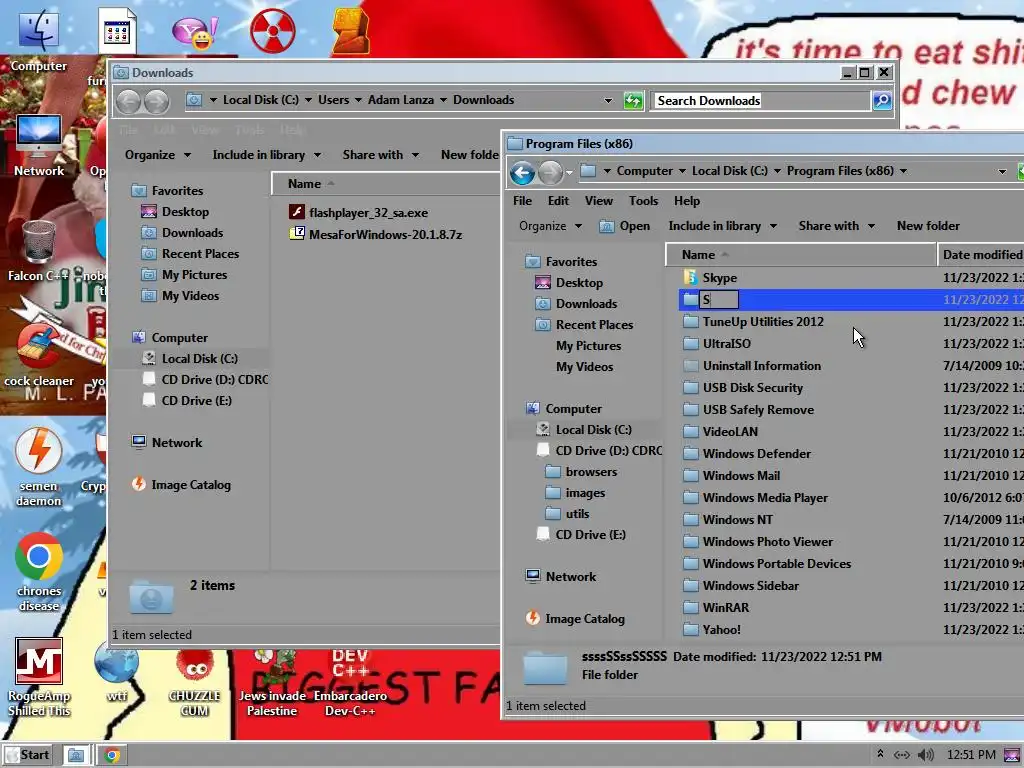The width and height of the screenshot is (1024, 768).
Task: Open the calendar document desktop icon
Action: pos(117,31)
